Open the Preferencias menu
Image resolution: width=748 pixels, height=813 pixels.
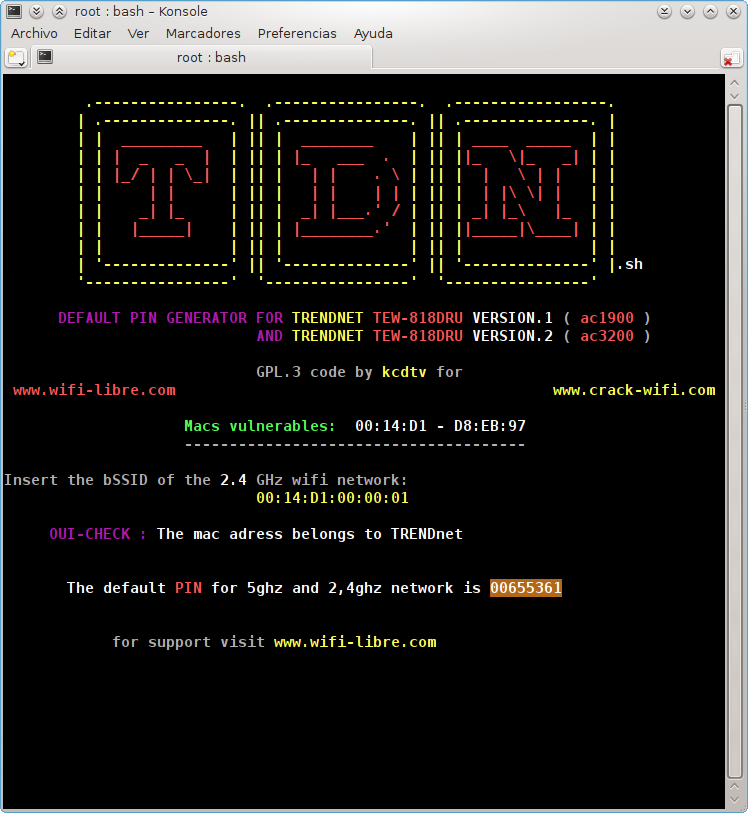(x=297, y=34)
